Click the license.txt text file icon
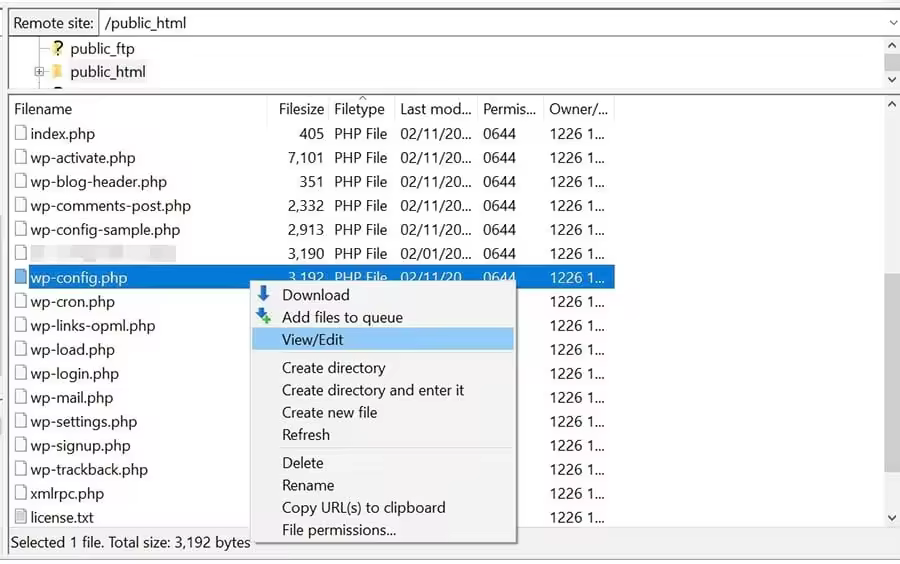The width and height of the screenshot is (900, 564). (21, 517)
